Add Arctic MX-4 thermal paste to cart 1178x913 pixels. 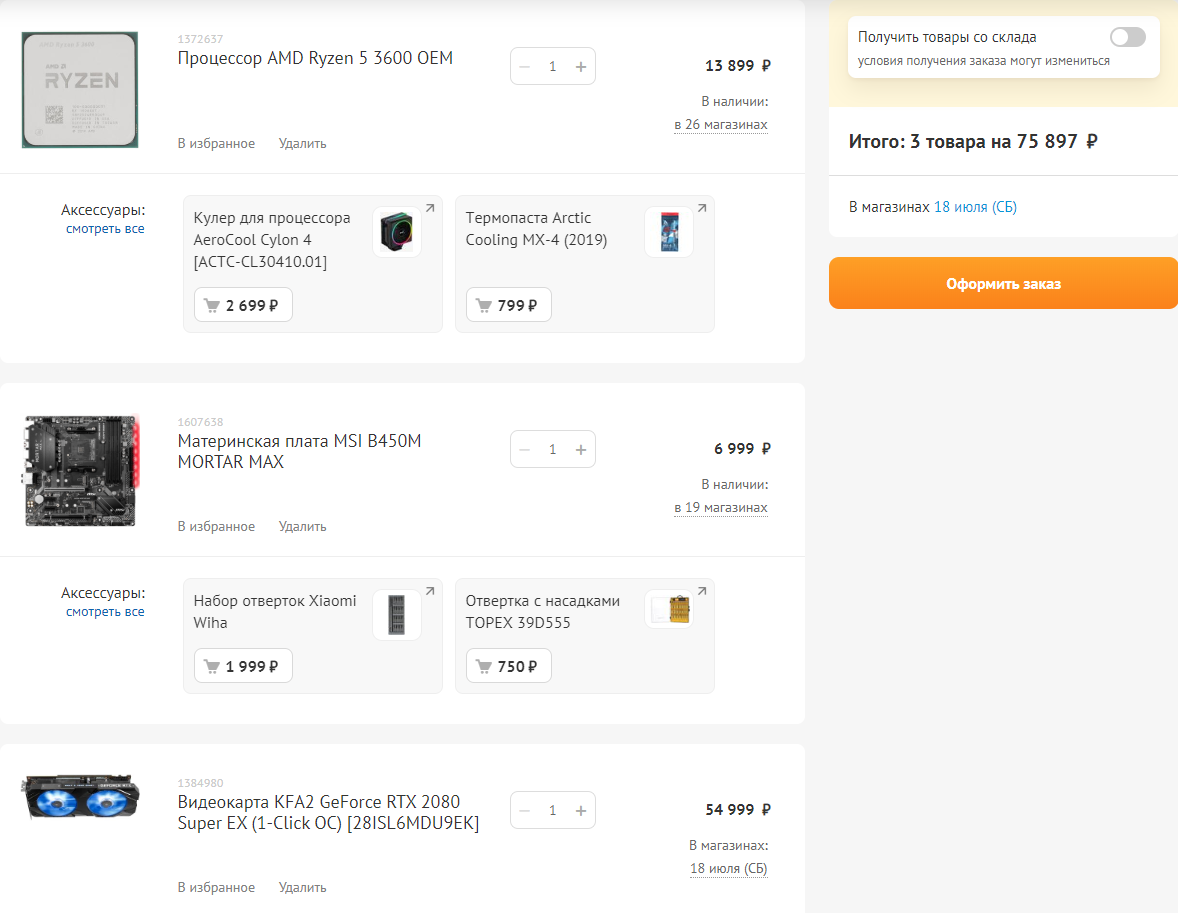click(508, 305)
